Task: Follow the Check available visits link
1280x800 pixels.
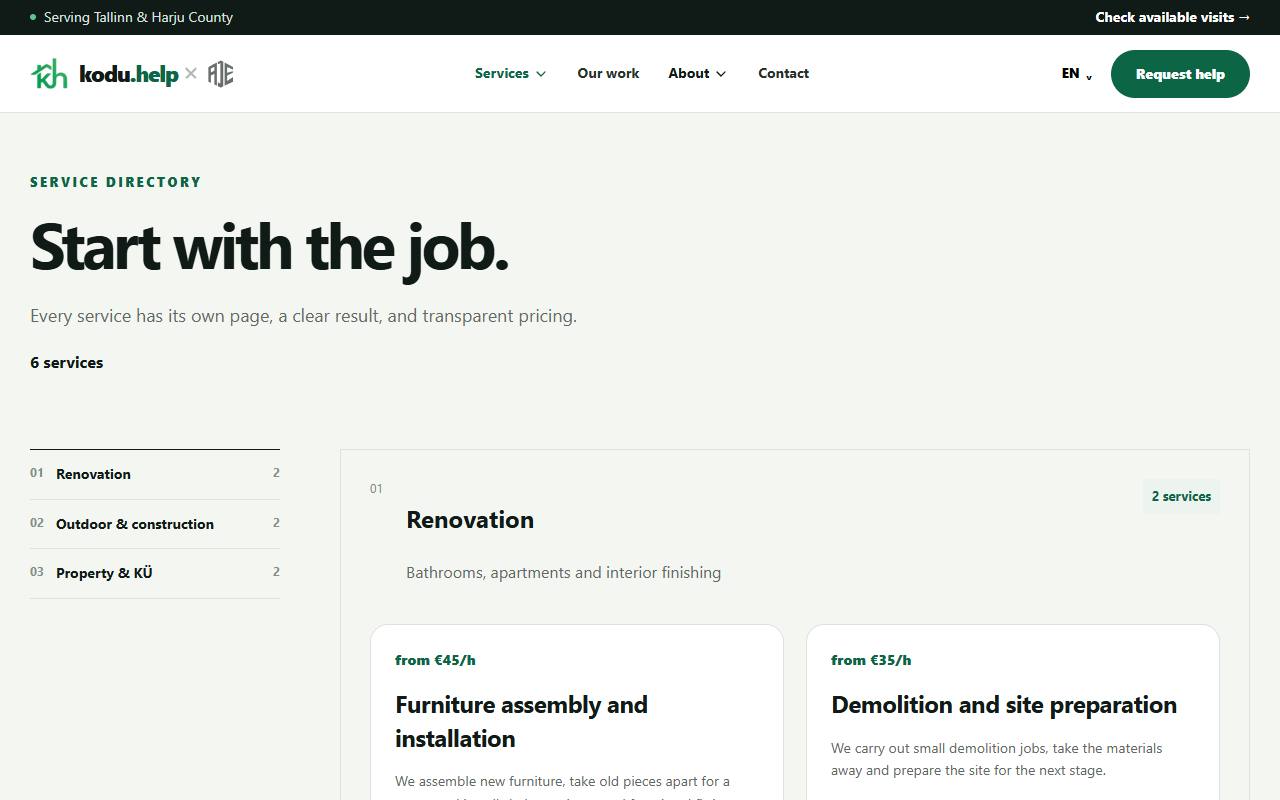Action: click(x=1173, y=17)
